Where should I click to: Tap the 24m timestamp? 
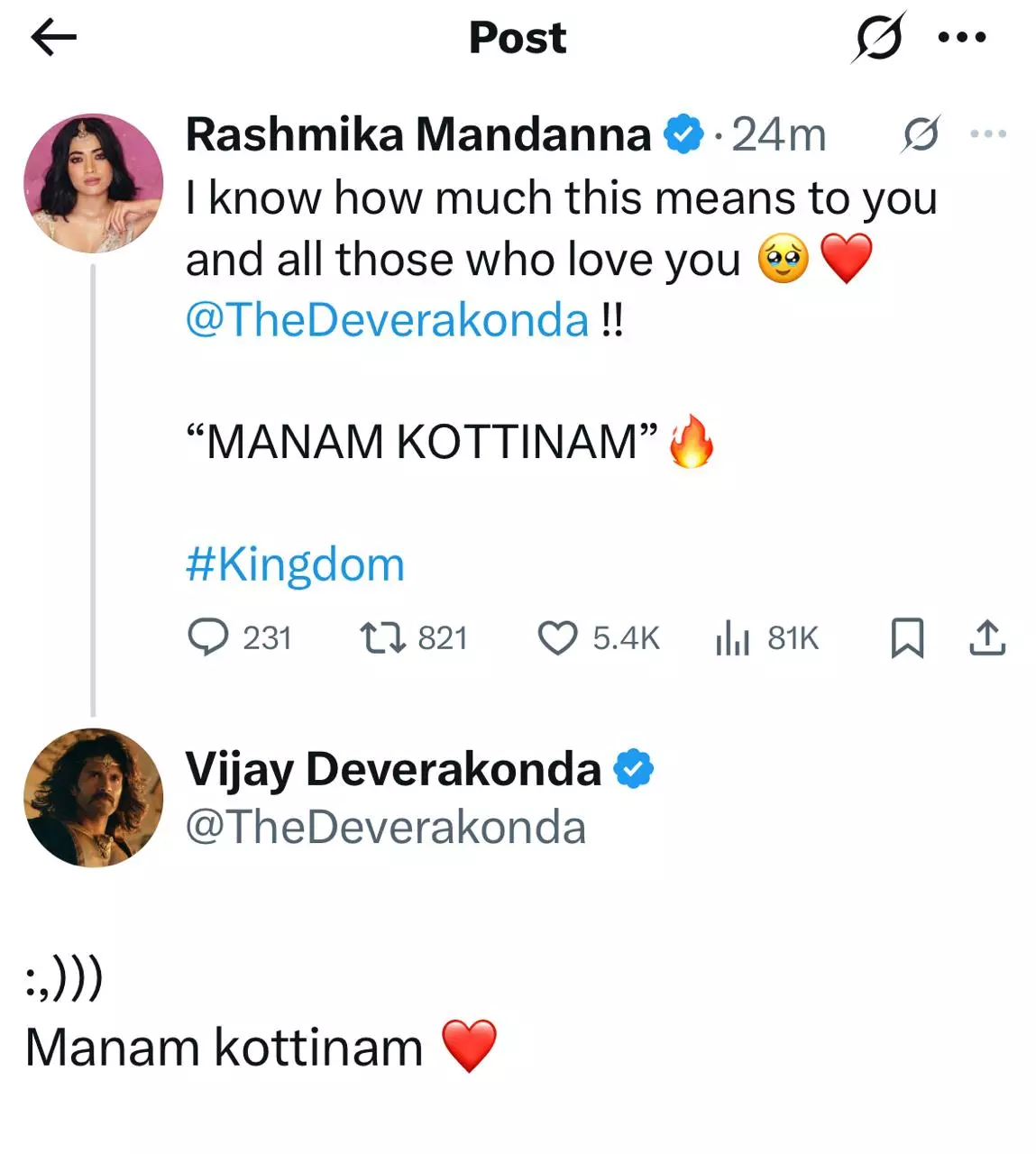point(778,134)
